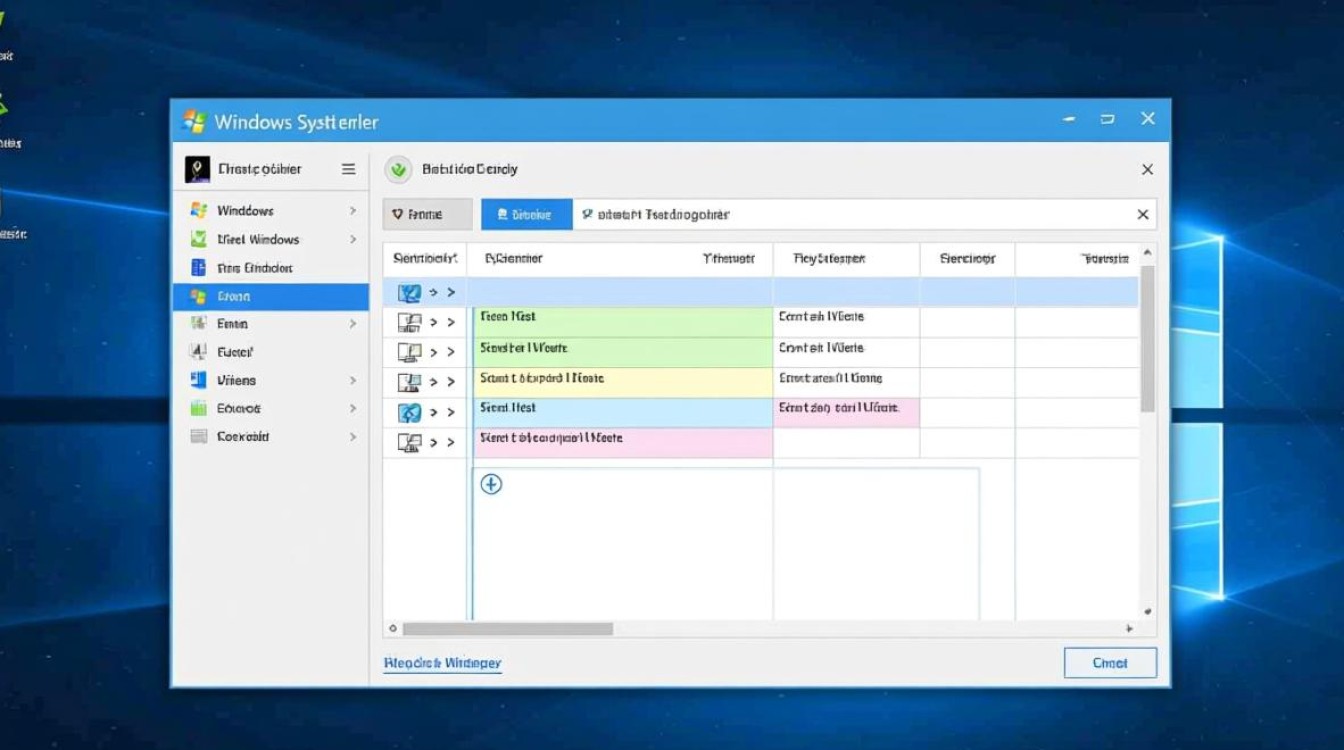Expand the 'Windows' sidebar item using its chevron

click(353, 211)
